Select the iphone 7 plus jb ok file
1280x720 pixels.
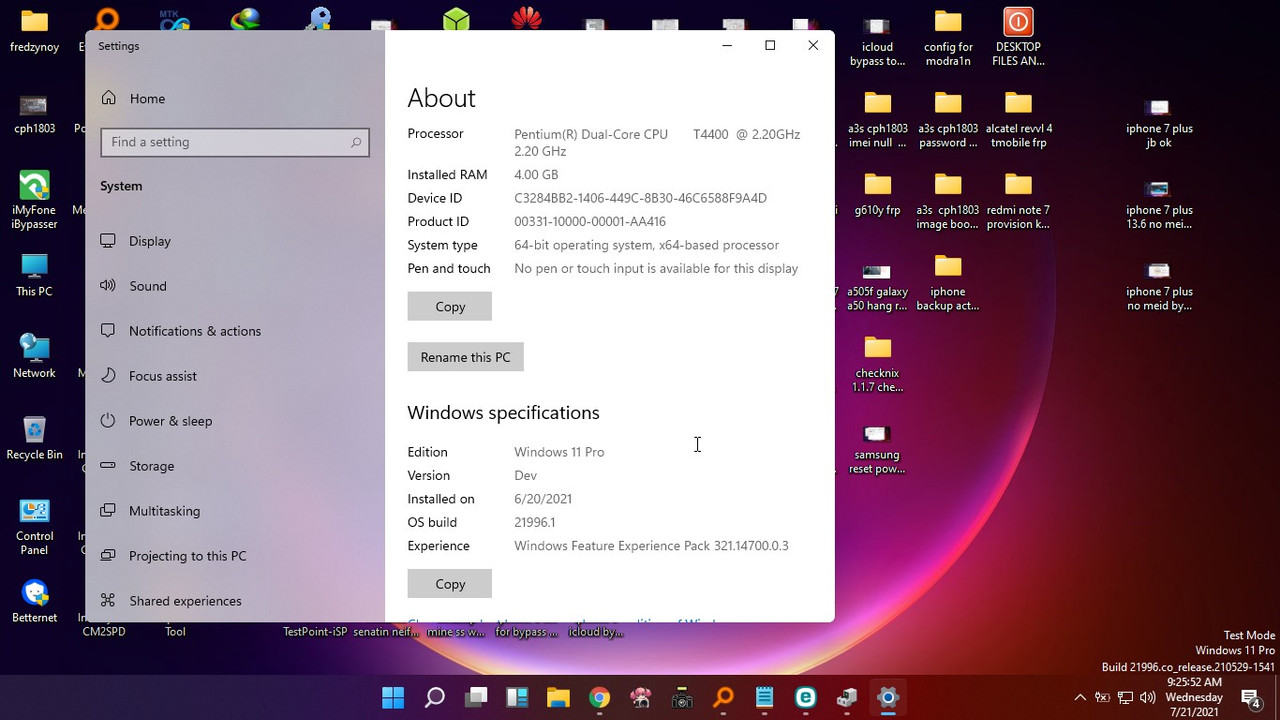(1159, 121)
